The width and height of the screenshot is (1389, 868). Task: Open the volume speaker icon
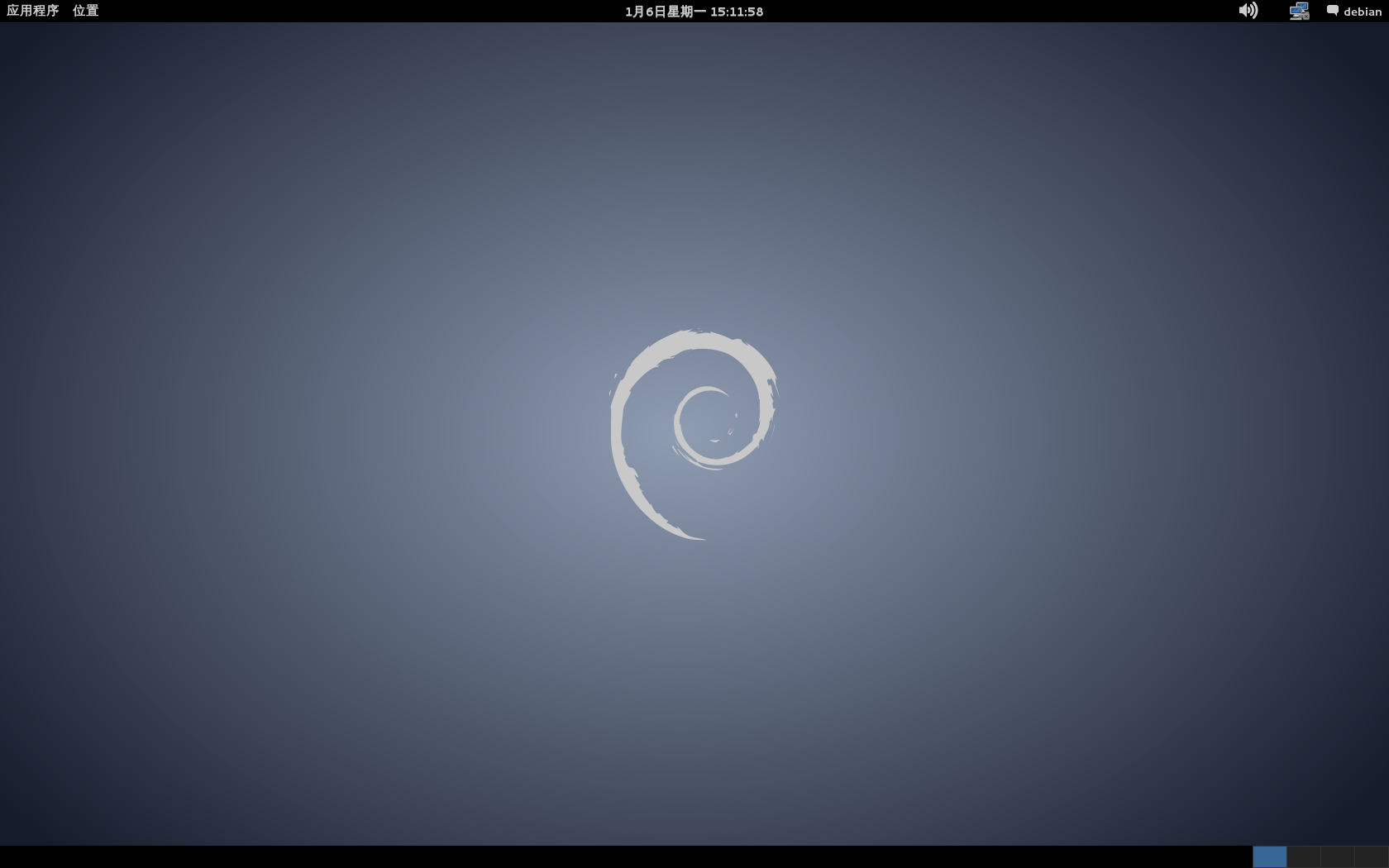pyautogui.click(x=1248, y=11)
